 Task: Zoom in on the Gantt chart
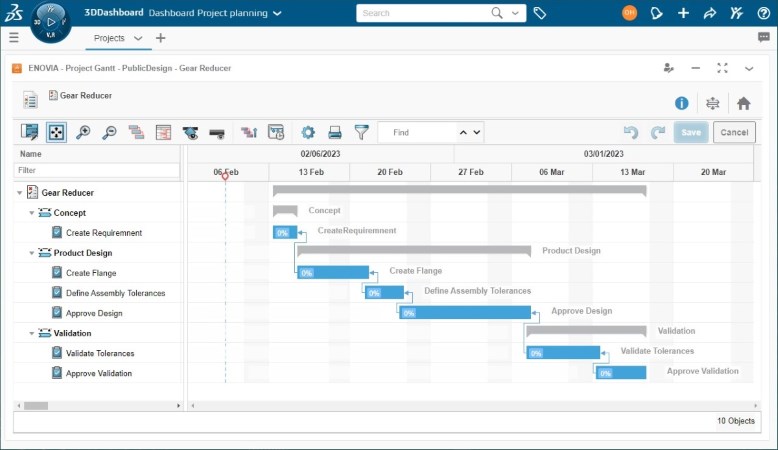pyautogui.click(x=83, y=132)
